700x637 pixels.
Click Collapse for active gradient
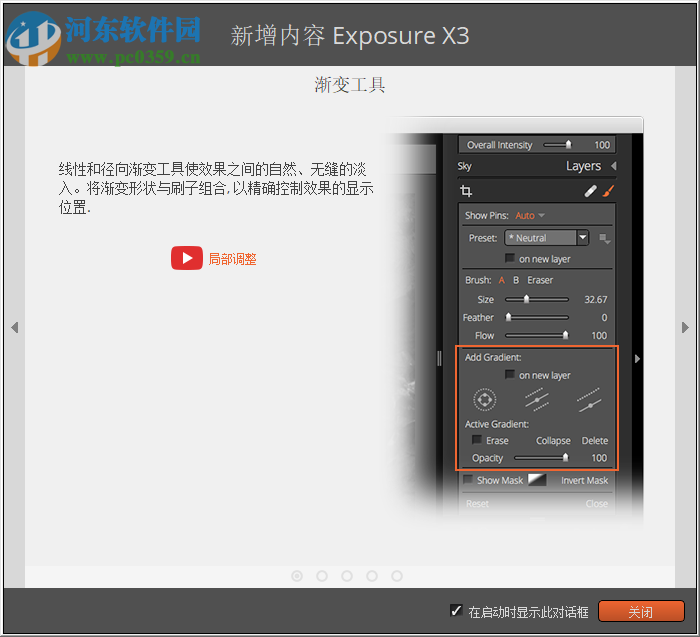pos(553,441)
